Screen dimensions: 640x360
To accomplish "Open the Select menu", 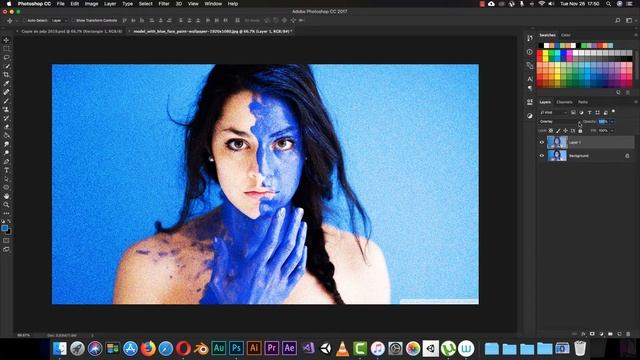I will pos(145,4).
